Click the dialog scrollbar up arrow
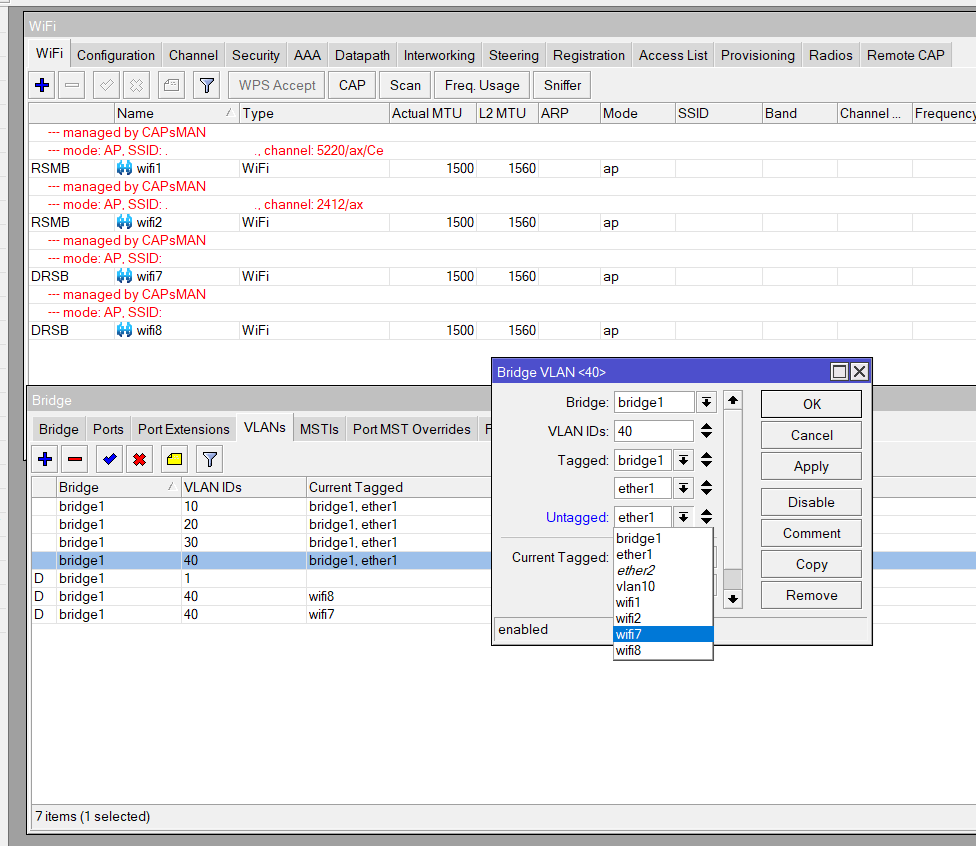Image resolution: width=976 pixels, height=846 pixels. tap(733, 400)
